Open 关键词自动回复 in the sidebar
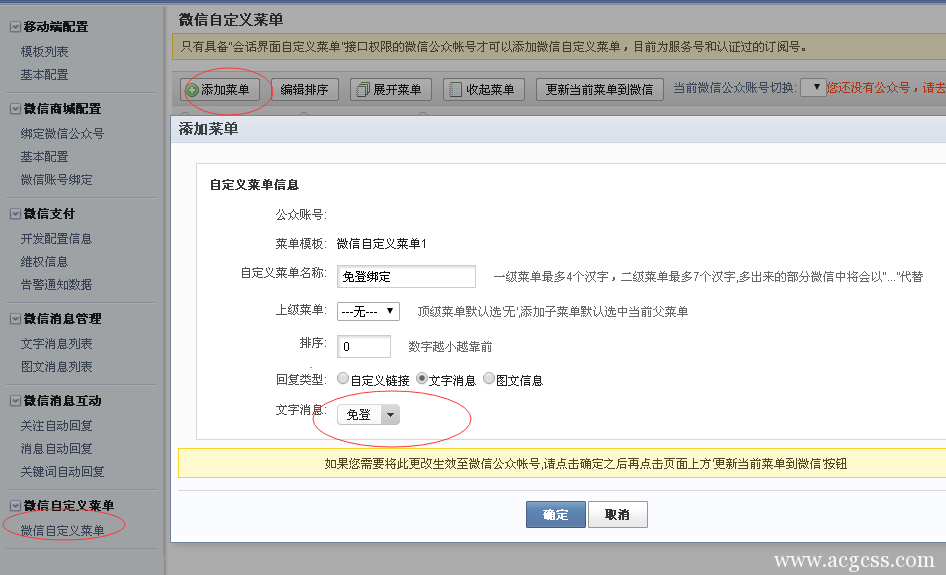Viewport: 946px width, 575px height. (63, 472)
